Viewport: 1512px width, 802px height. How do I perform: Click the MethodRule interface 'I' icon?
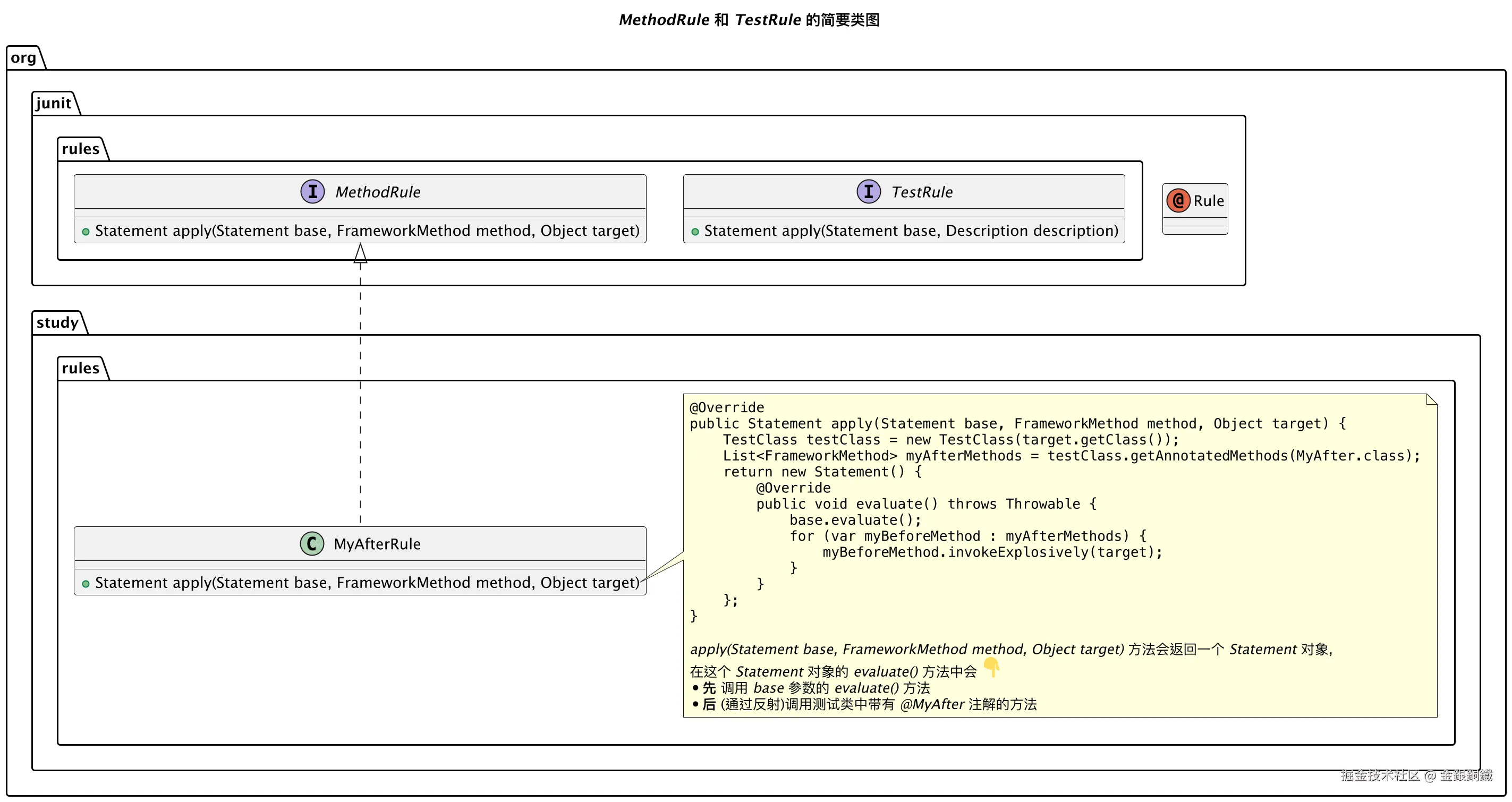(x=312, y=191)
